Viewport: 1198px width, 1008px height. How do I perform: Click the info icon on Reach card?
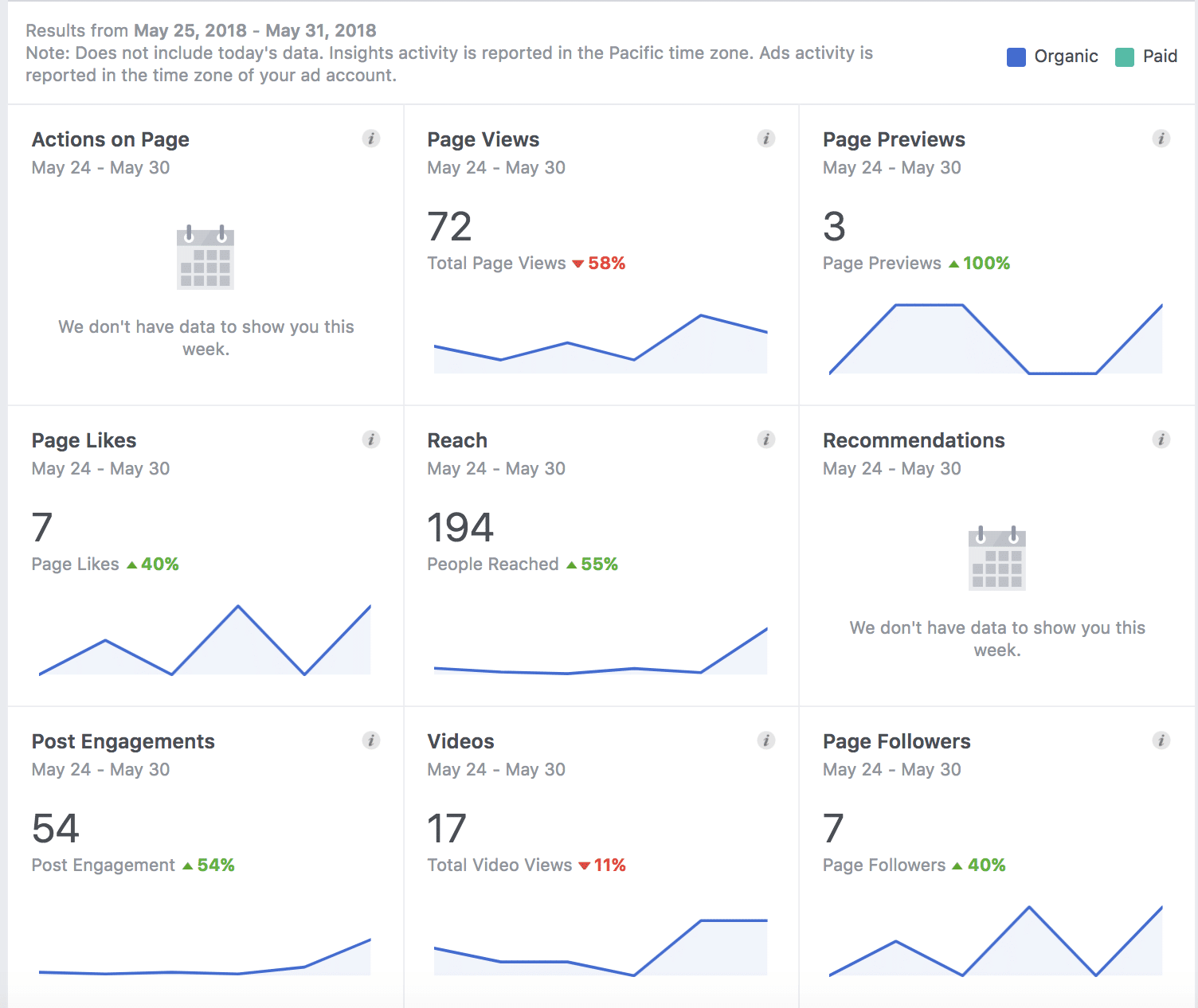point(766,439)
